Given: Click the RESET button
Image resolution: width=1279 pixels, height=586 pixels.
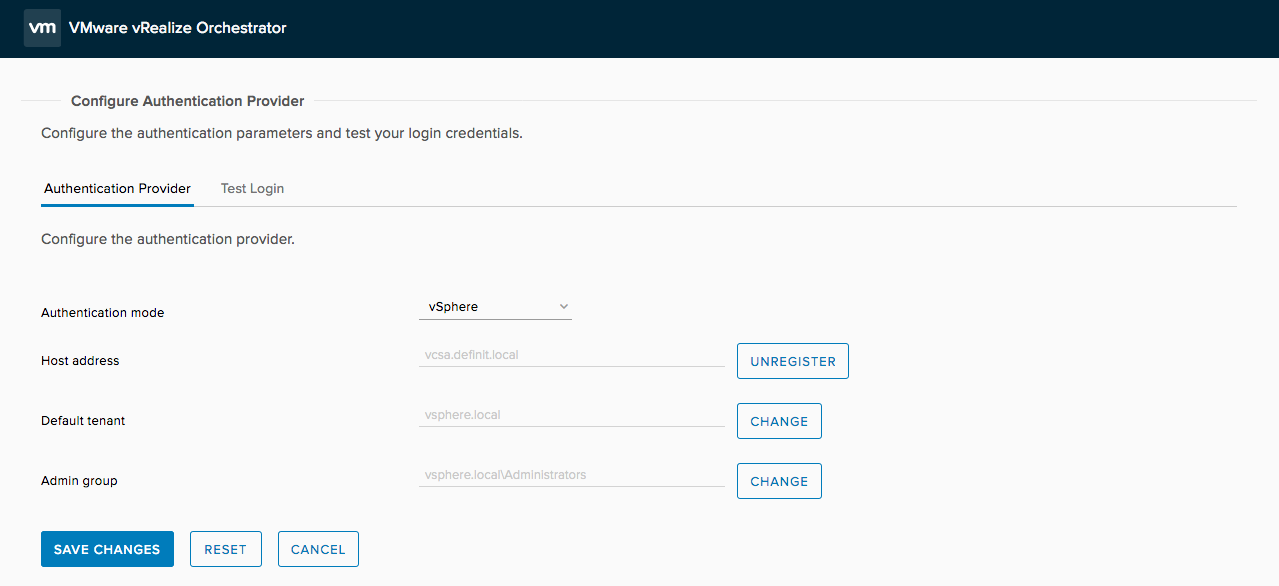Looking at the screenshot, I should 225,549.
